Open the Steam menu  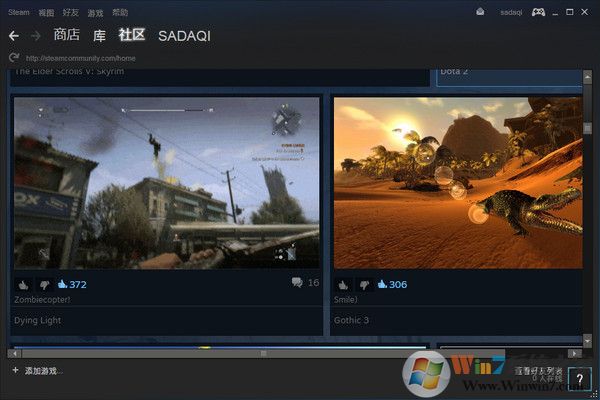tap(18, 12)
